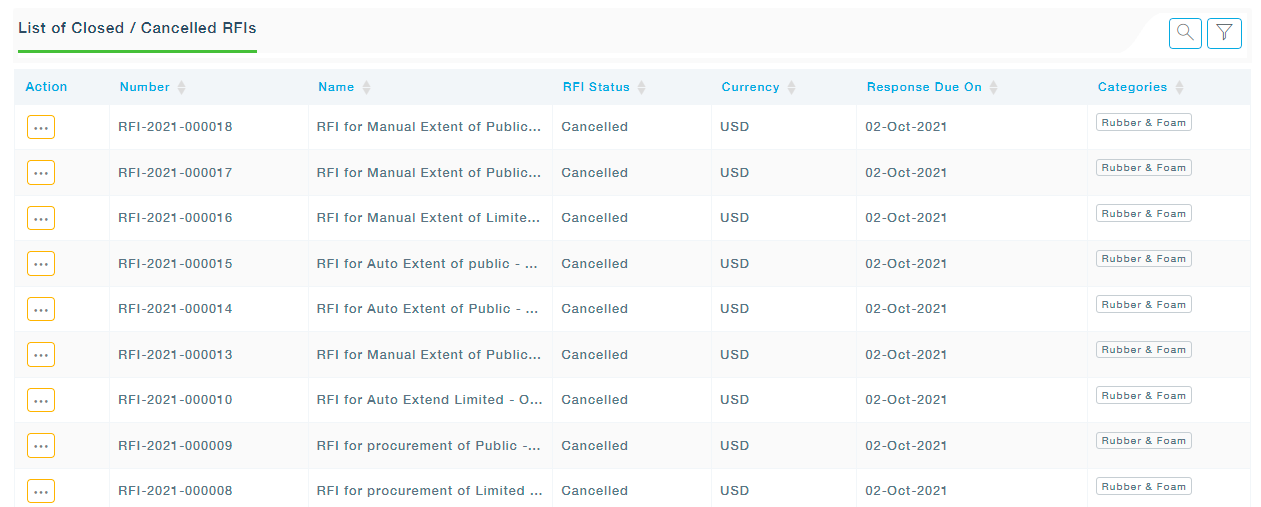
Task: Open action menu for RFI-2021-000017
Action: (41, 173)
